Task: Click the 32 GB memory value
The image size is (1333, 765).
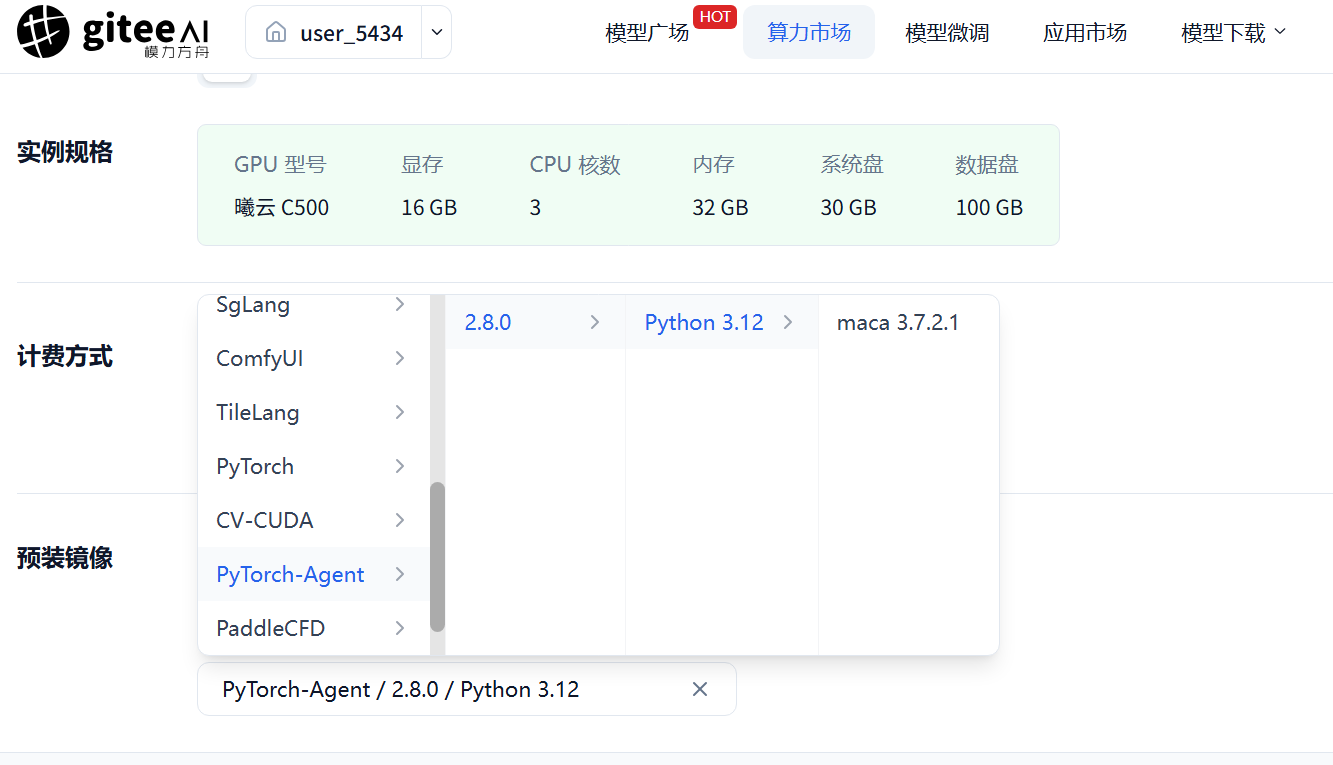Action: [720, 208]
